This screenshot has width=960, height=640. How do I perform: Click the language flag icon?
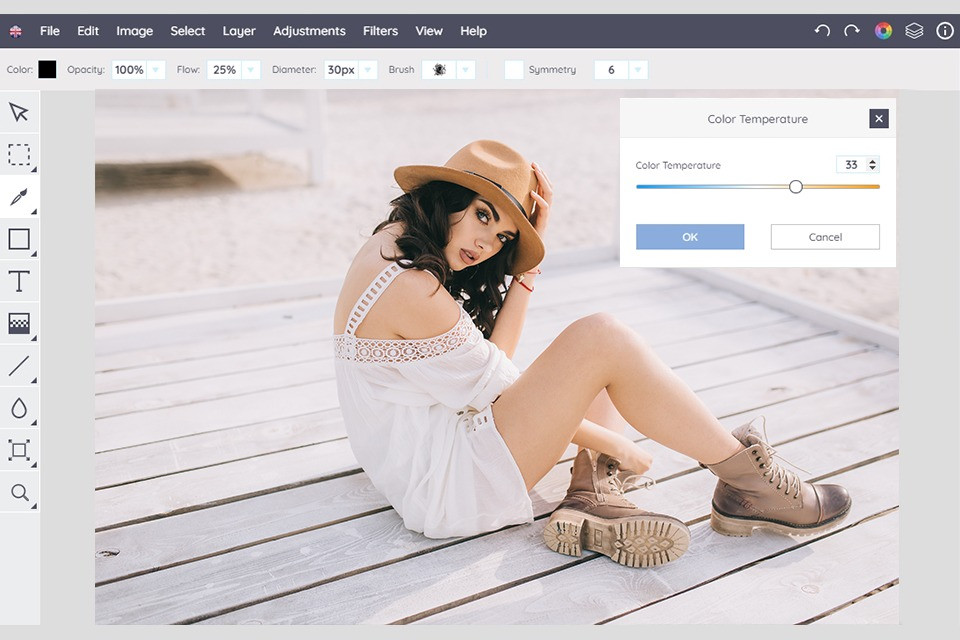(15, 31)
